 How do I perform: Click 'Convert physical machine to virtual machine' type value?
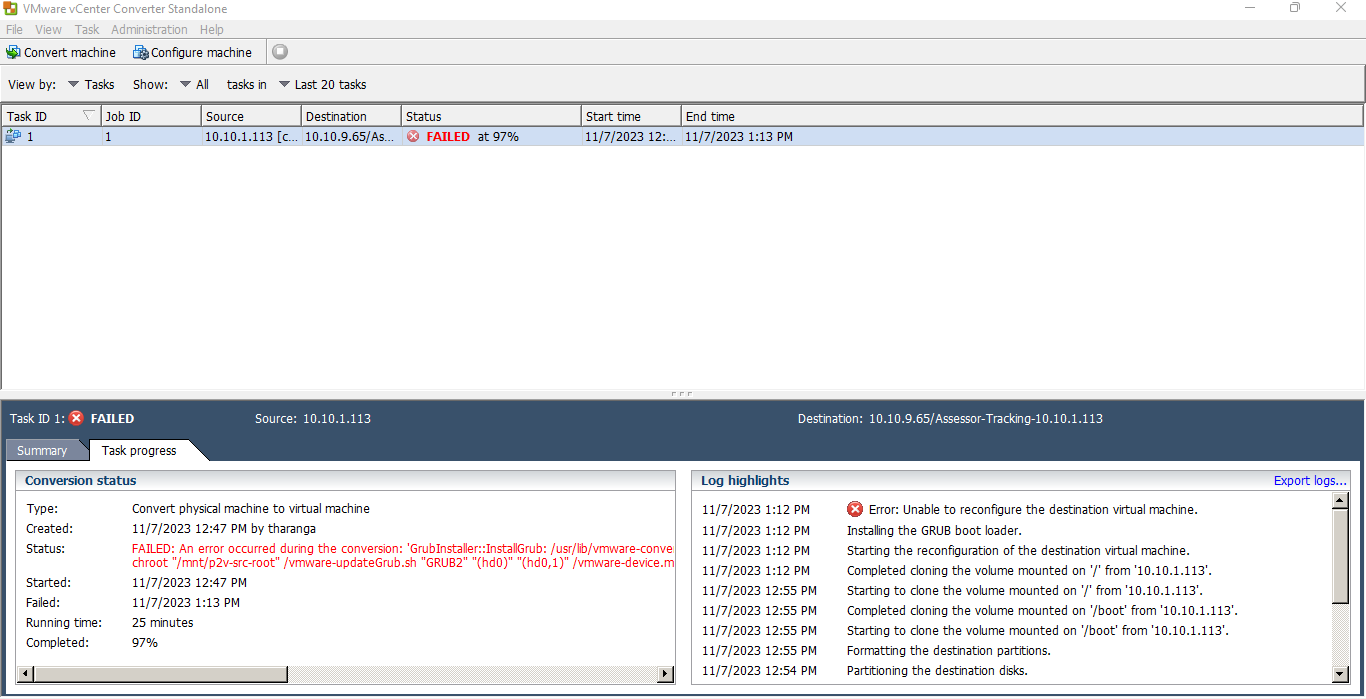(x=251, y=508)
